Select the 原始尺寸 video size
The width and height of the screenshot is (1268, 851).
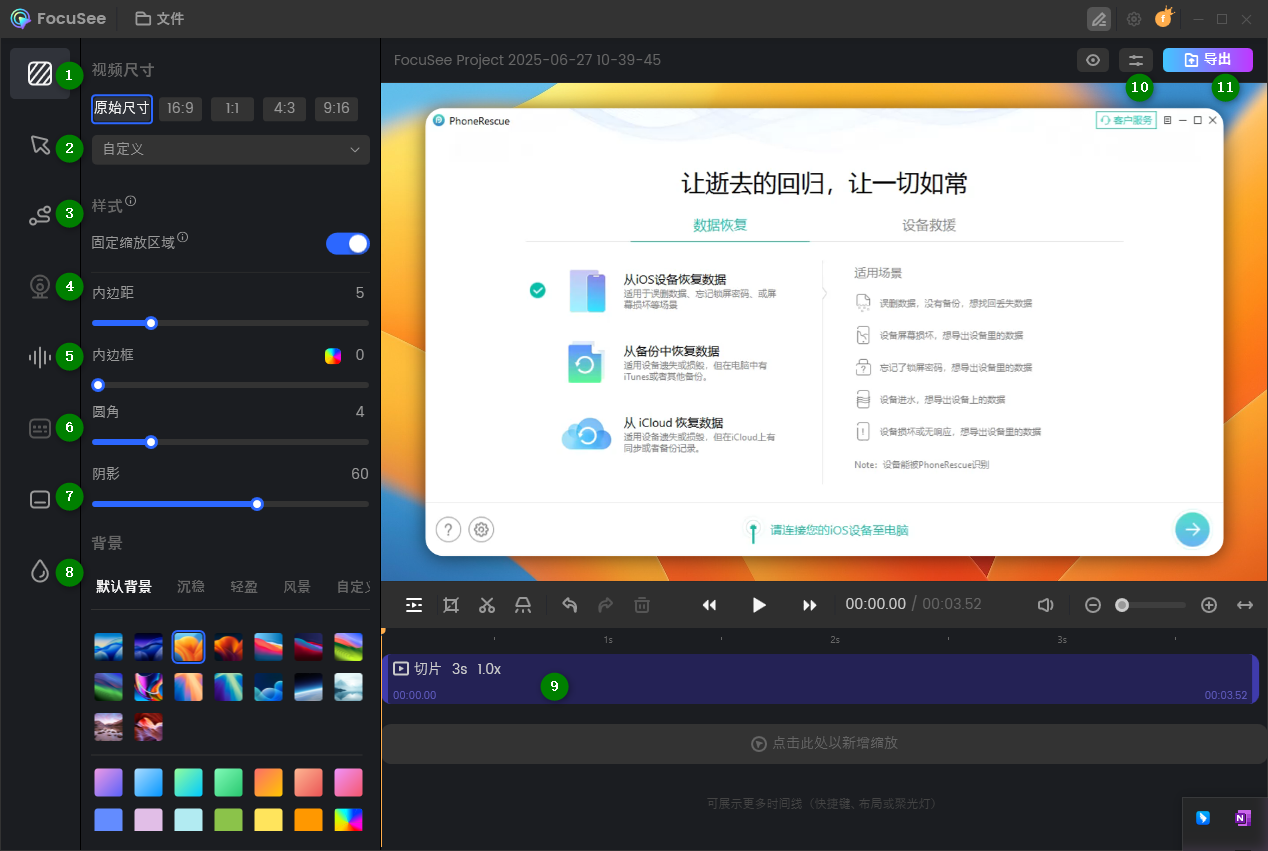(122, 108)
